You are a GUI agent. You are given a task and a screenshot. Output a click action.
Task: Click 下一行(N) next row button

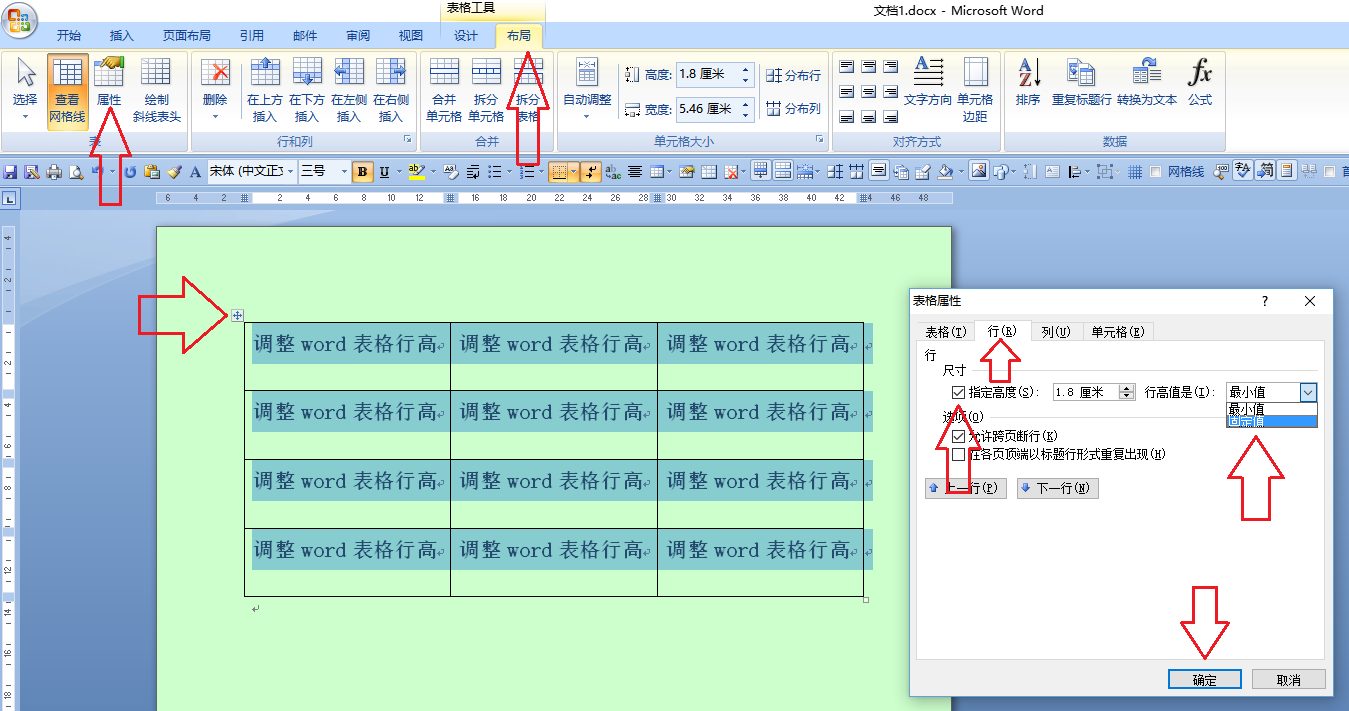pyautogui.click(x=1058, y=488)
